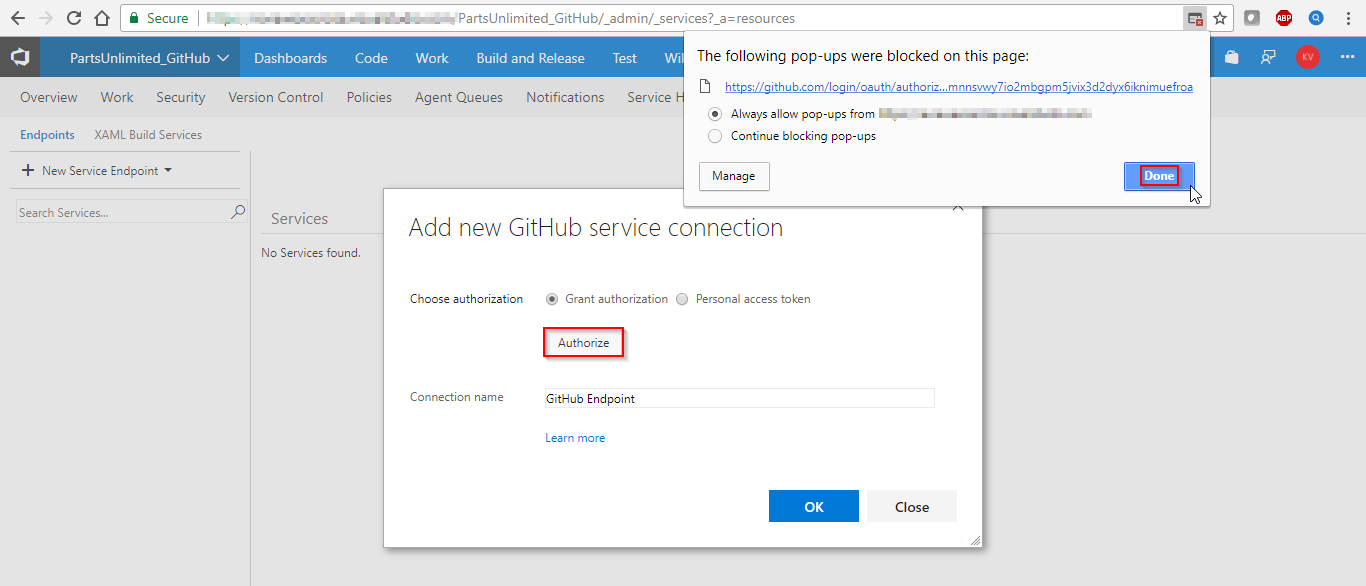Switch to the Endpoints tab
Screen dimensions: 1366x586
click(x=47, y=135)
